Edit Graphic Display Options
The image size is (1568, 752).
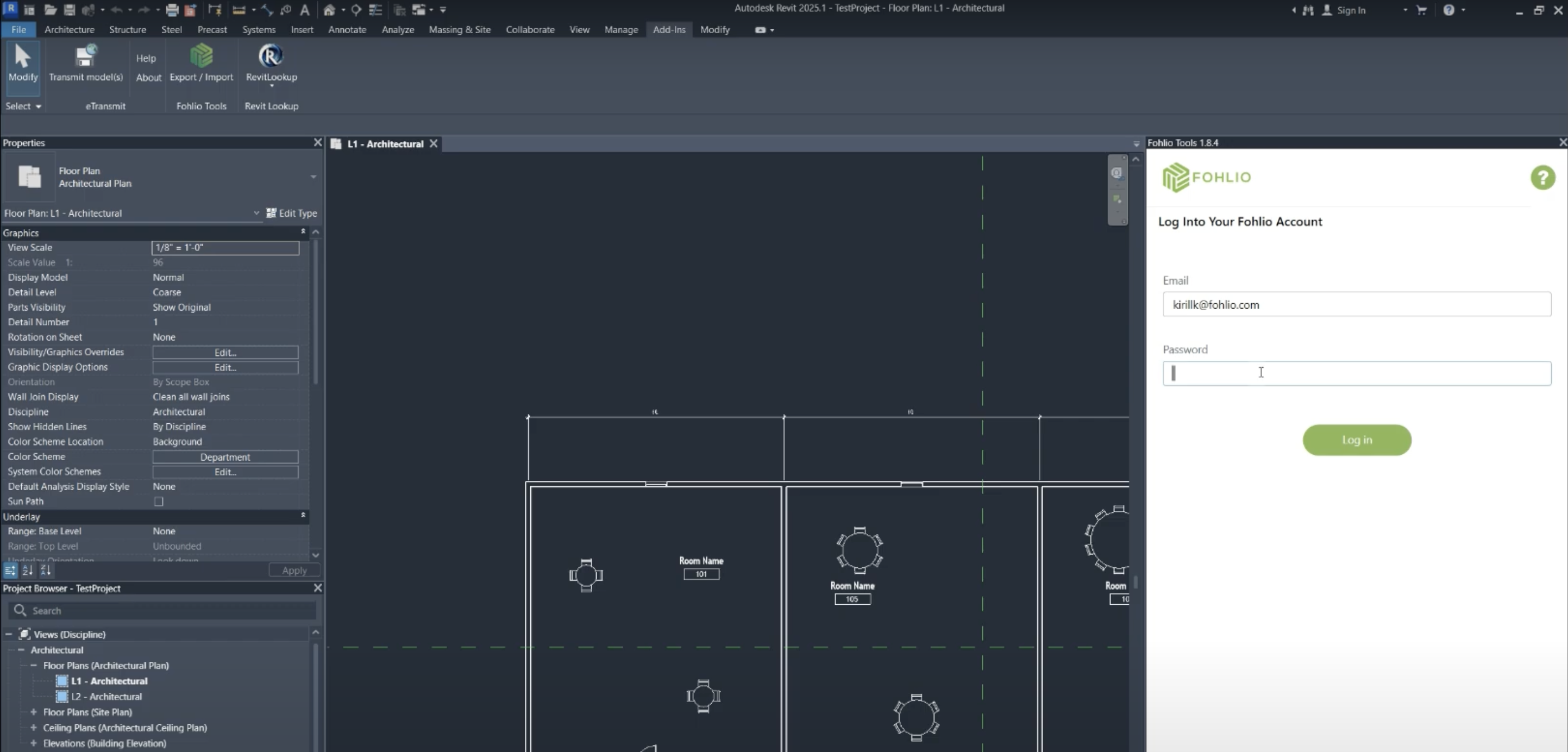tap(225, 367)
